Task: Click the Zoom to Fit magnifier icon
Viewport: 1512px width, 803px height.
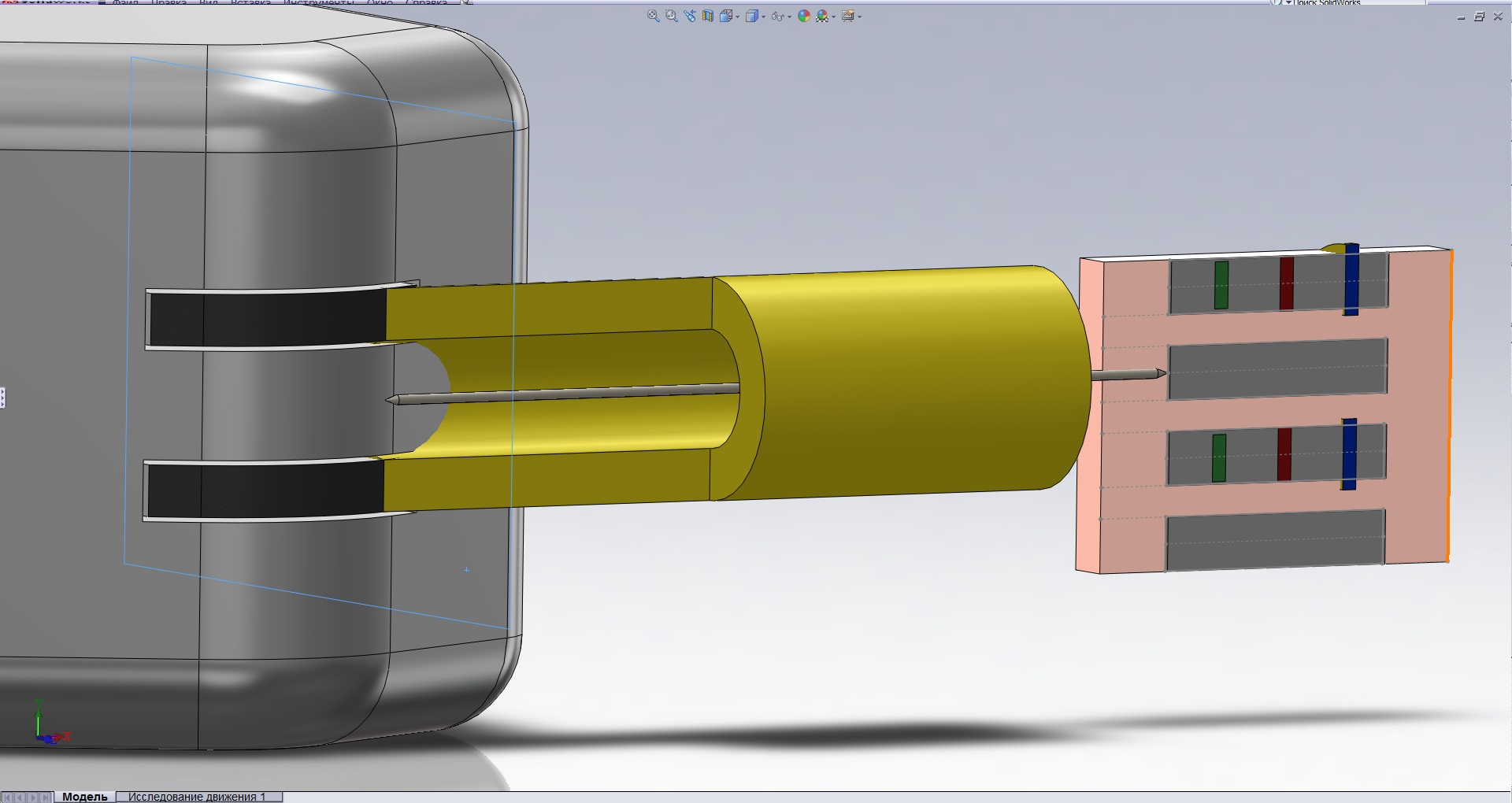Action: click(653, 16)
